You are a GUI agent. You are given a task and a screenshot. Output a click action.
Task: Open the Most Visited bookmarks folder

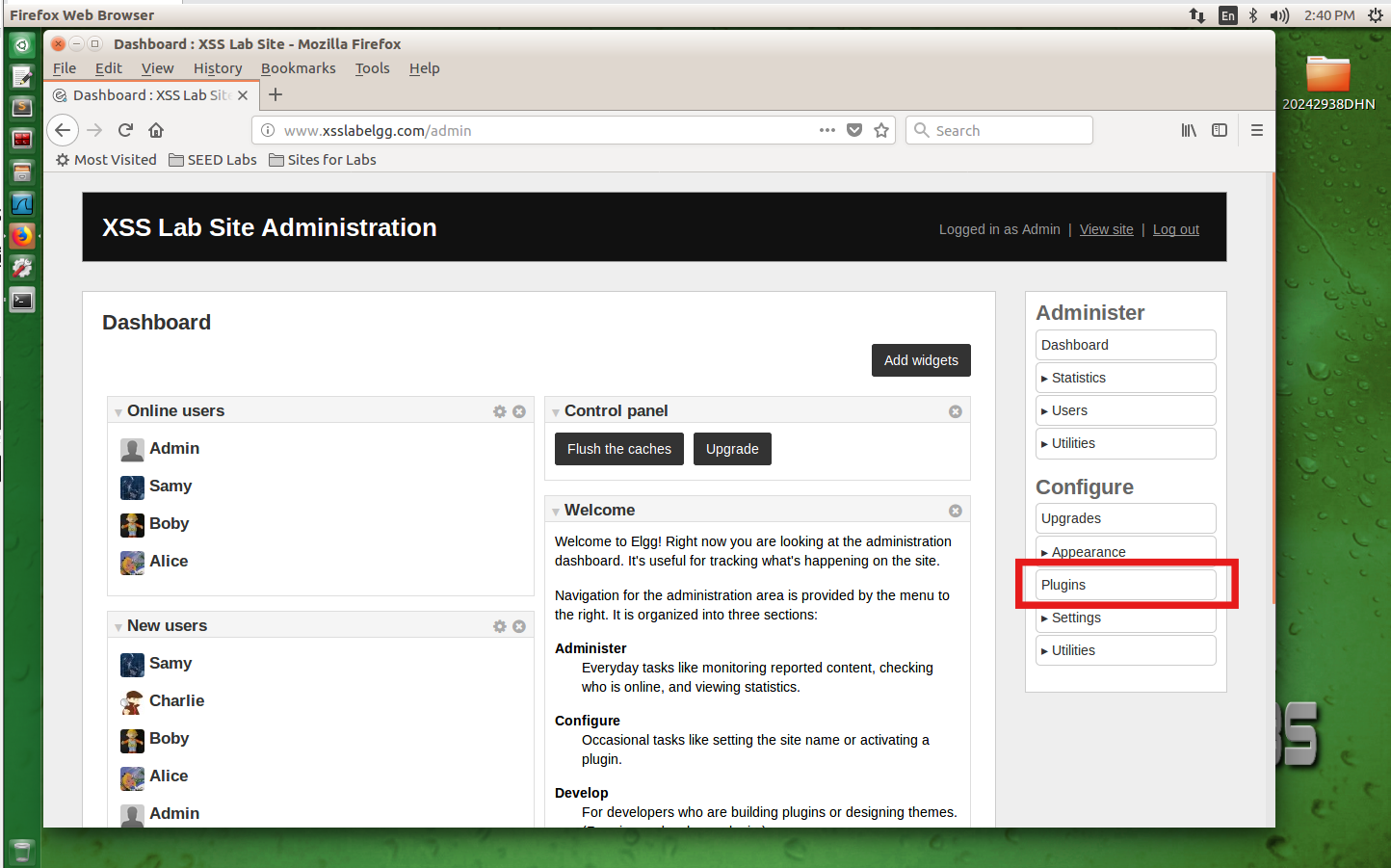pos(106,160)
